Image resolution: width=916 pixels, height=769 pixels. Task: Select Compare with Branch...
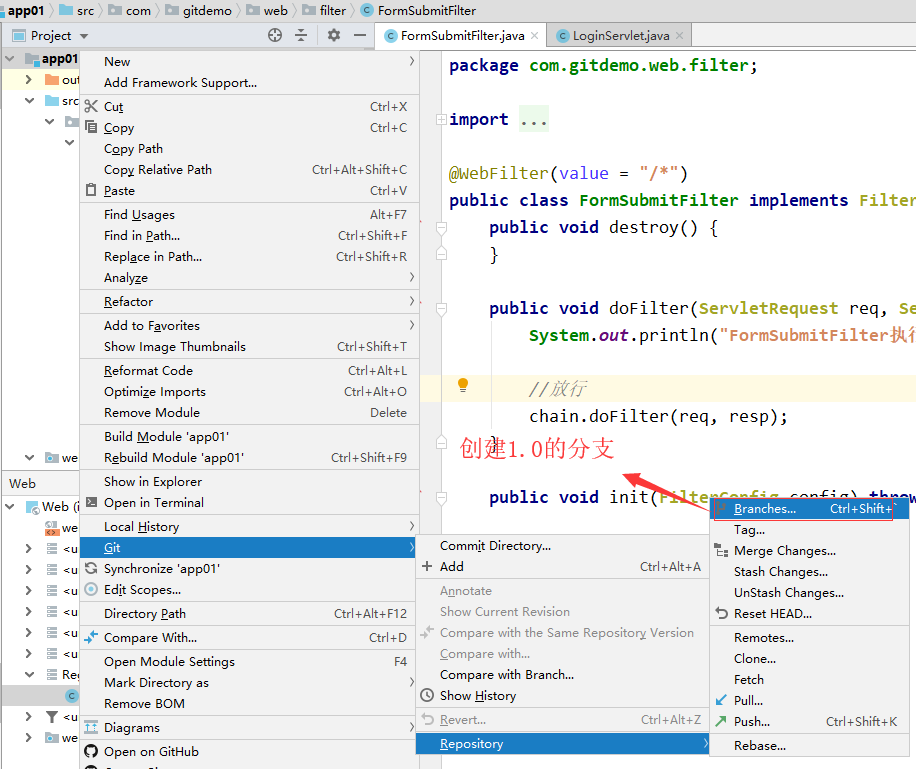point(563,674)
